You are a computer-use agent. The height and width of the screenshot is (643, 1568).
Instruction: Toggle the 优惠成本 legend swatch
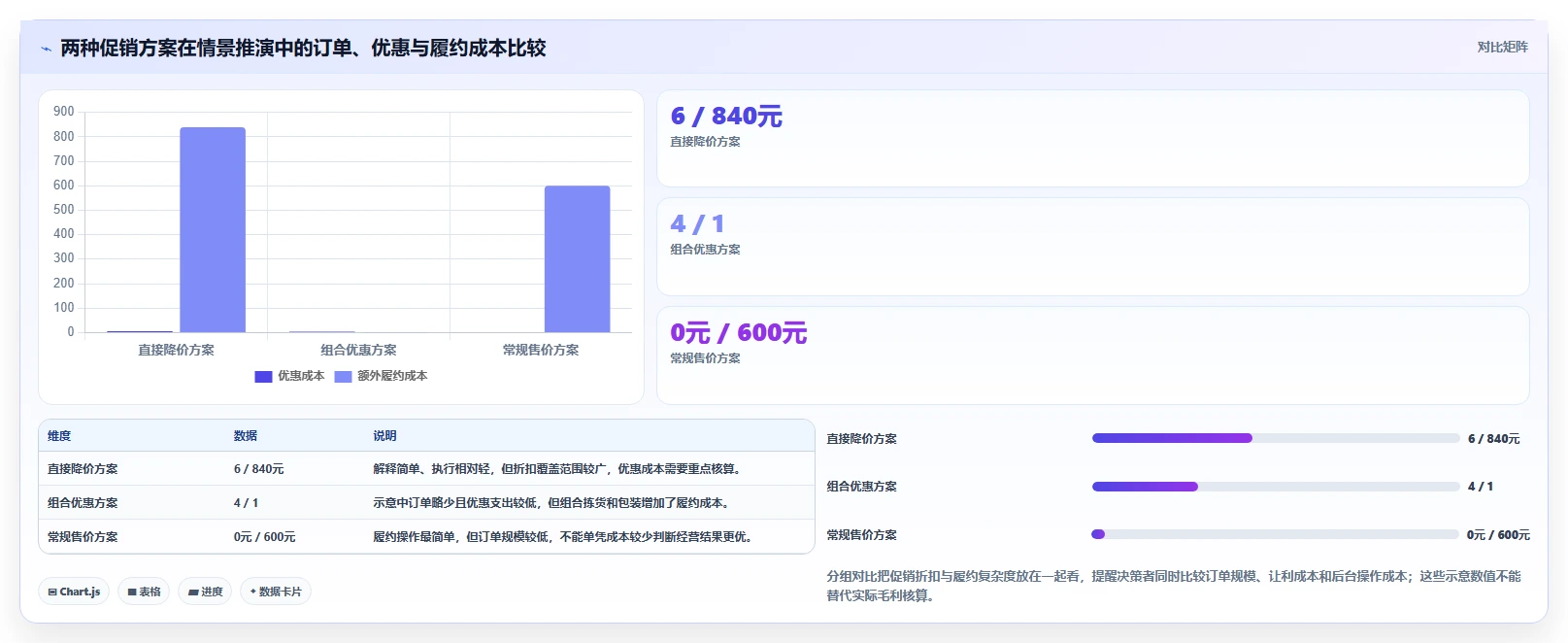[263, 377]
